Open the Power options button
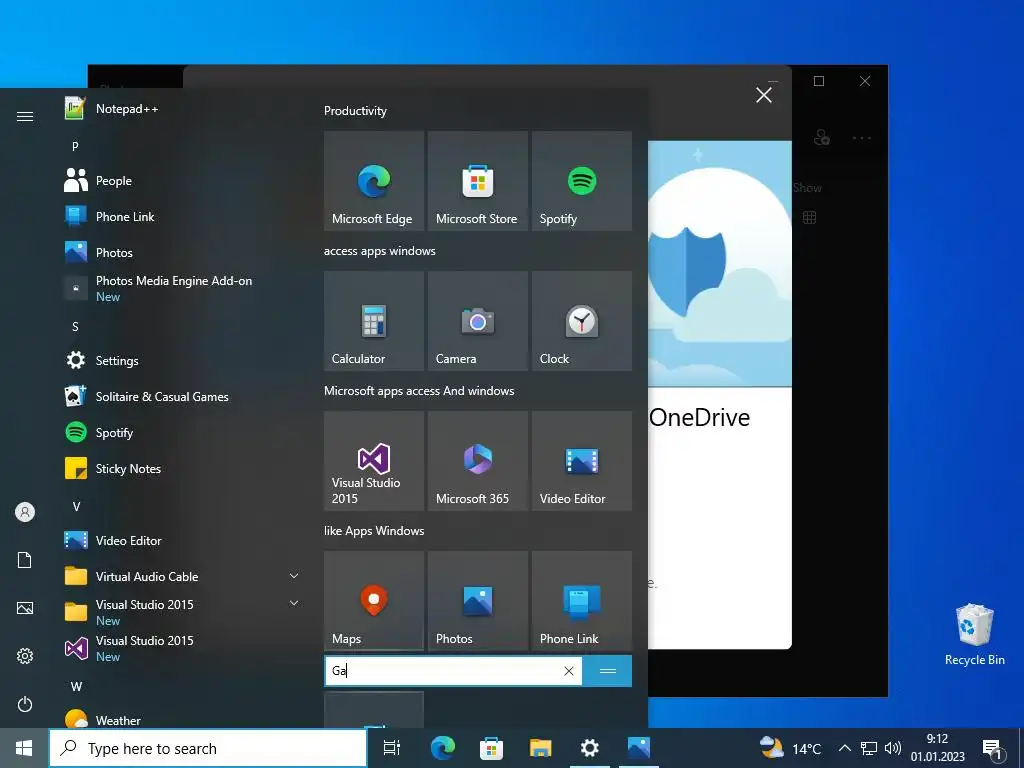Screen dimensions: 1024x768 pos(25,705)
